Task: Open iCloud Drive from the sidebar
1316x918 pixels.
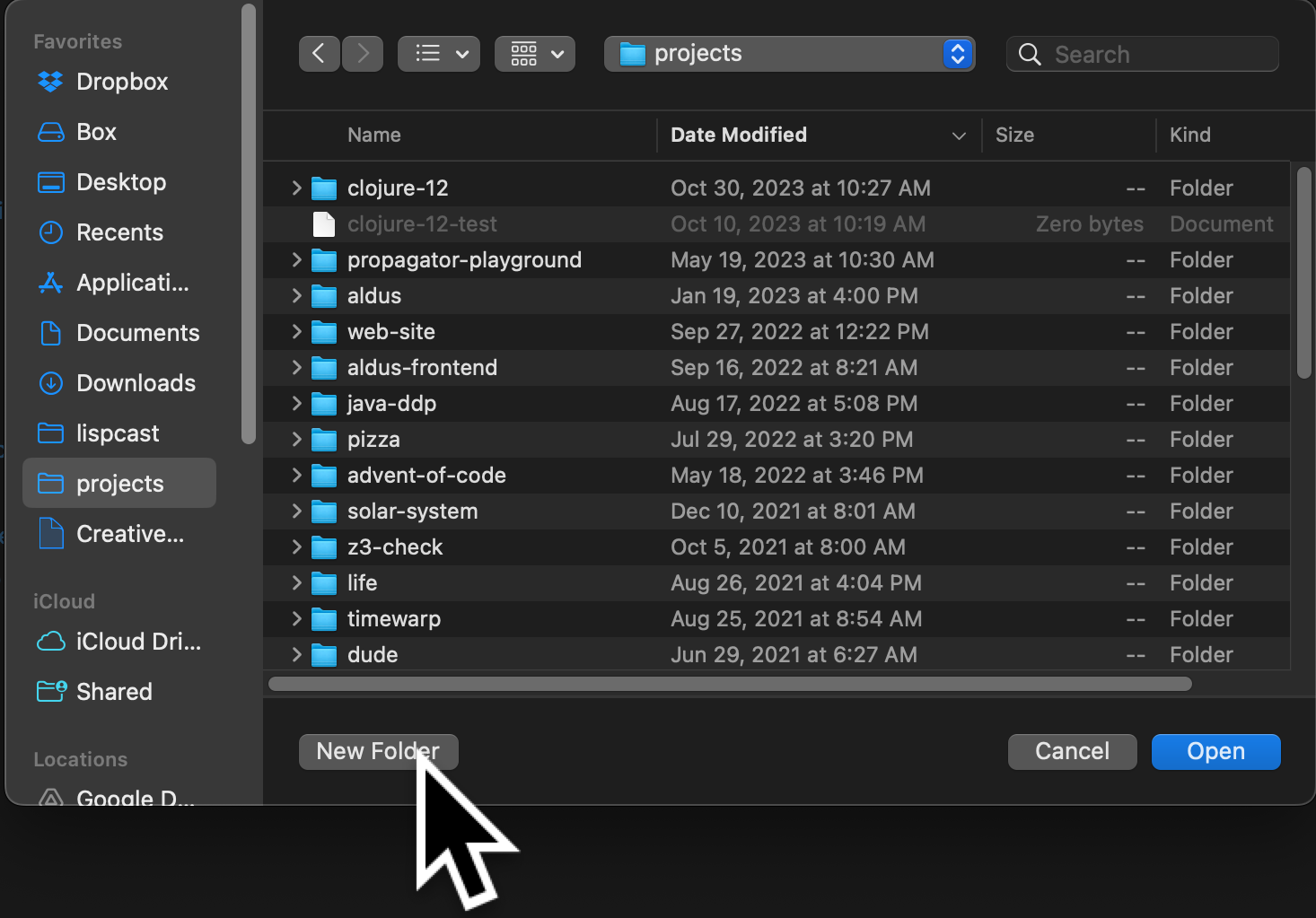Action: (x=139, y=642)
